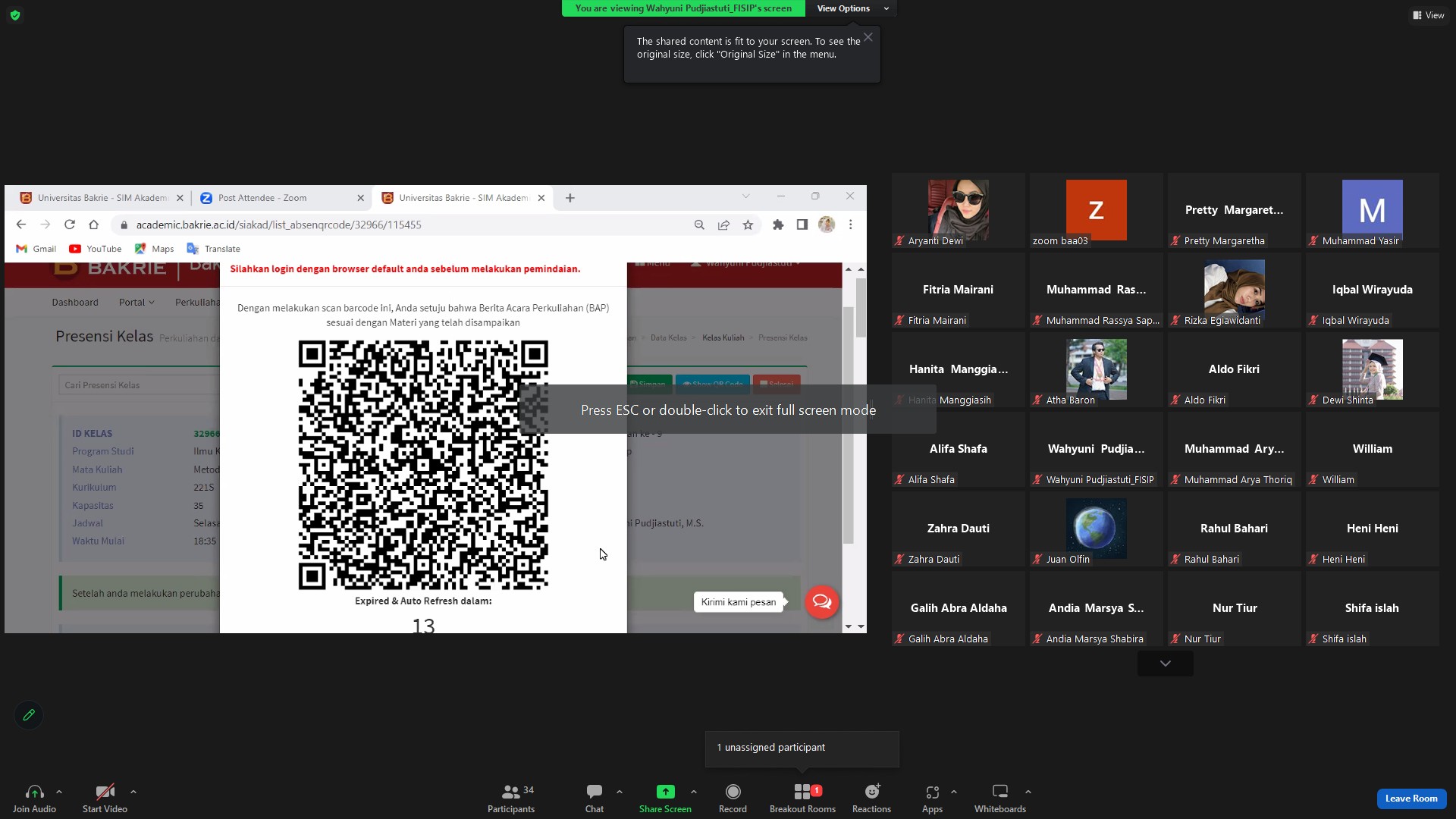Open the Chat bubble icon
1456x819 pixels.
(x=595, y=792)
